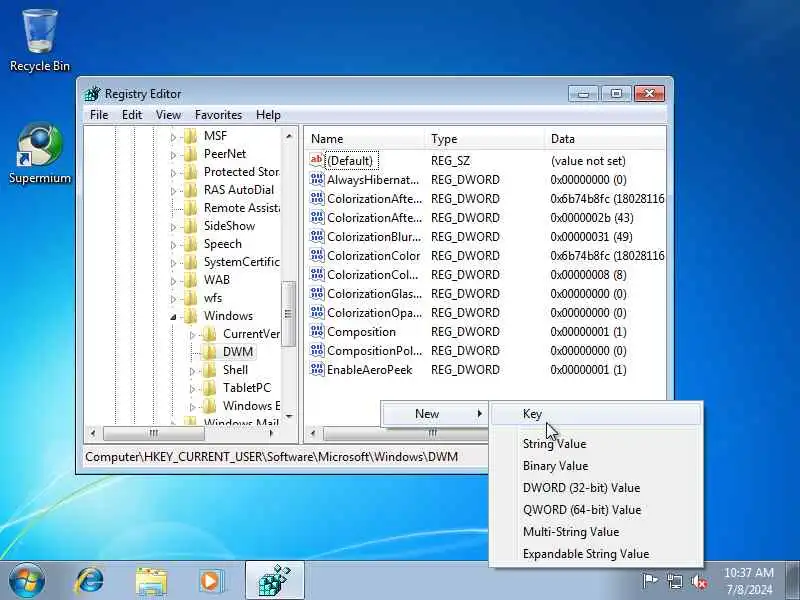The width and height of the screenshot is (800, 600).
Task: Open the Recycle Bin desktop icon
Action: pos(40,41)
